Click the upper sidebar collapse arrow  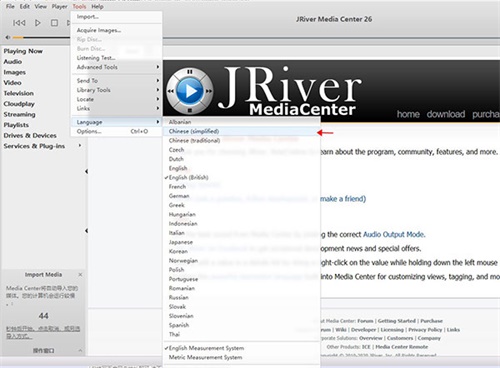(x=86, y=171)
